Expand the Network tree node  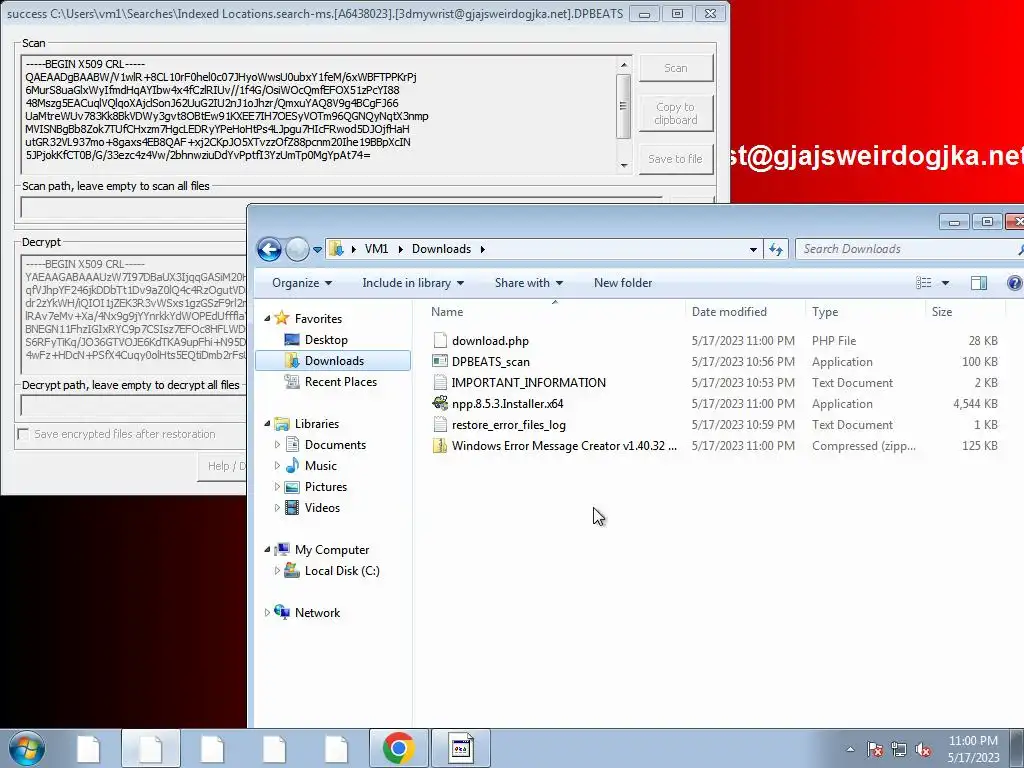[x=266, y=613]
